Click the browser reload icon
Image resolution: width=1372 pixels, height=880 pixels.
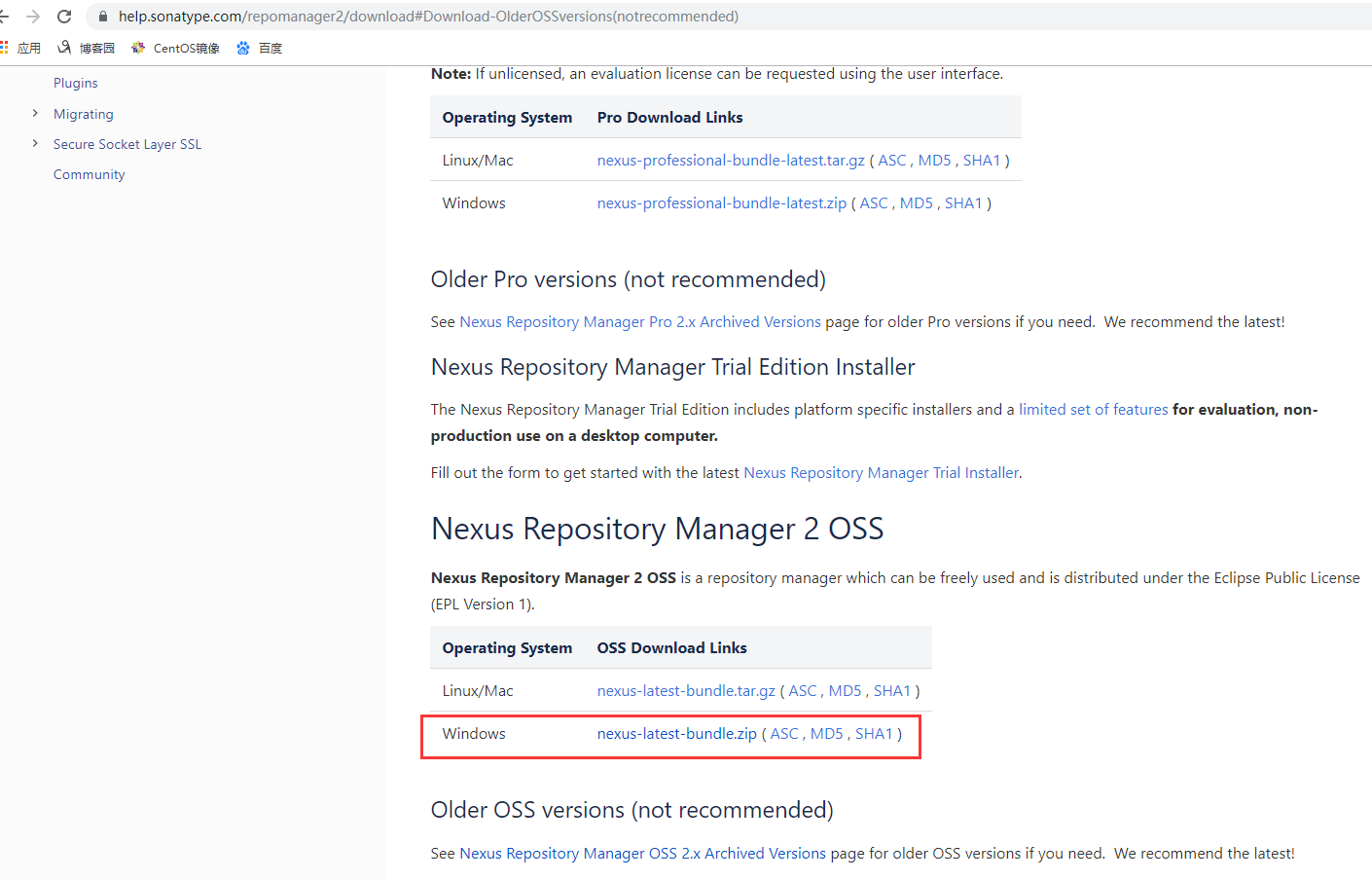click(x=64, y=17)
